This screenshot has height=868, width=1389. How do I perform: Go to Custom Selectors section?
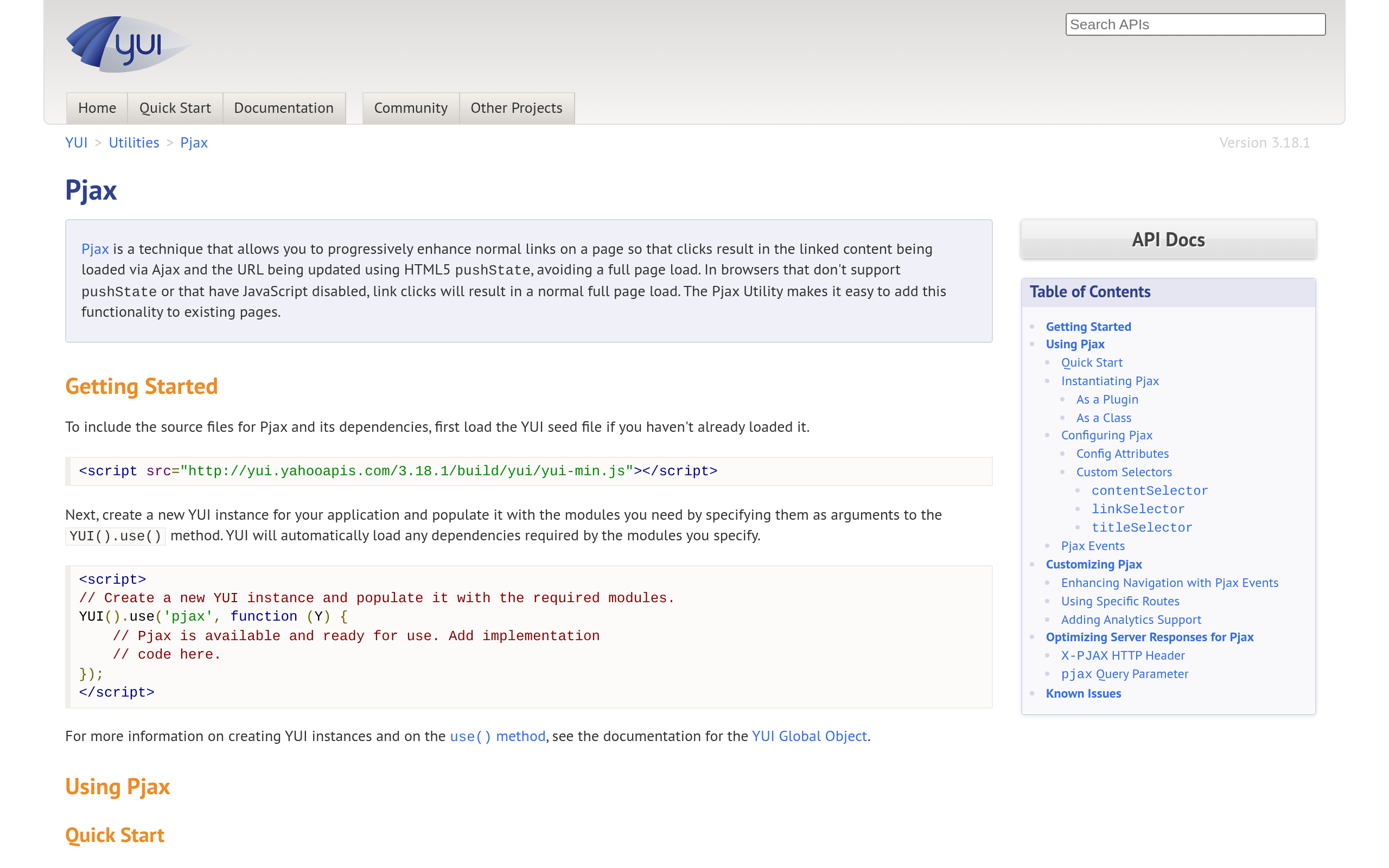pyautogui.click(x=1124, y=472)
